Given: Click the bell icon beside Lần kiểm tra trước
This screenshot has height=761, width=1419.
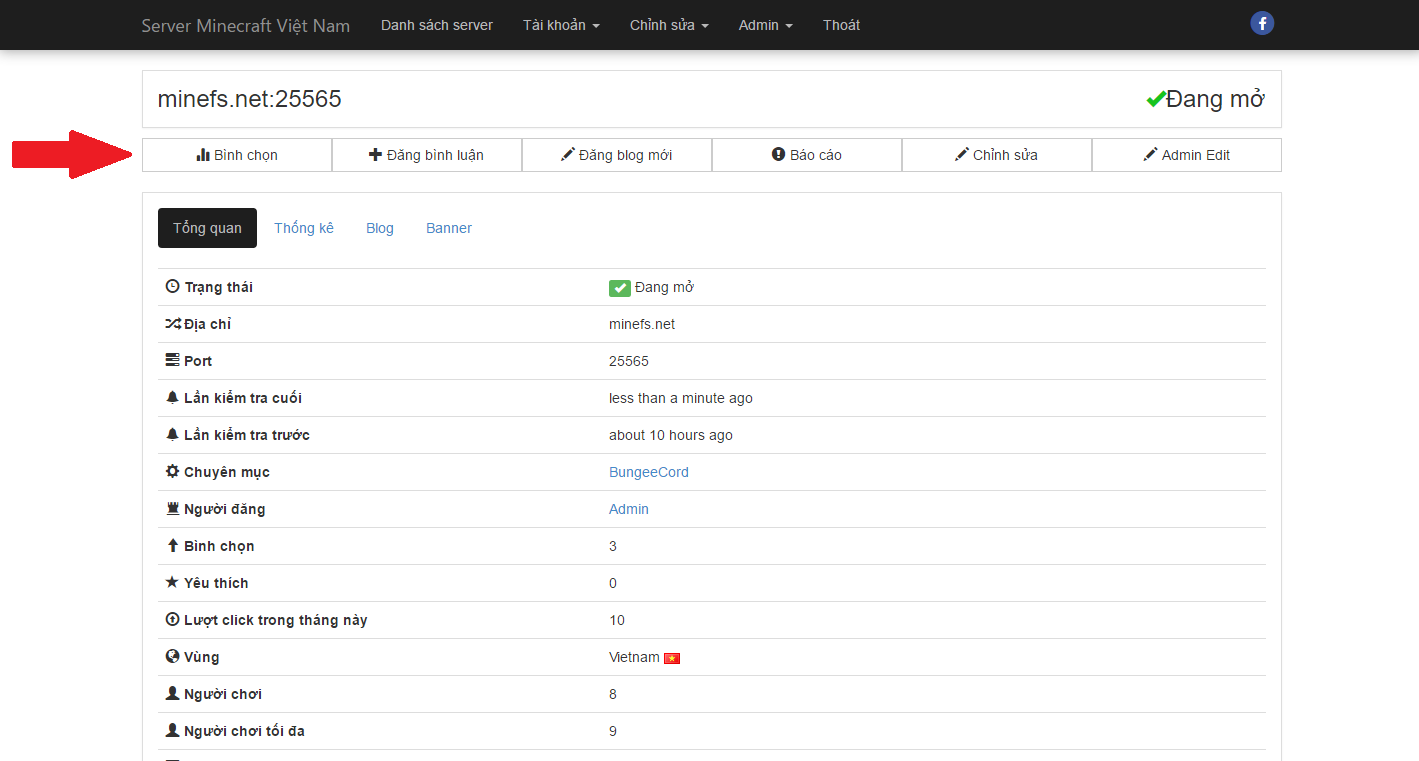Looking at the screenshot, I should pos(172,435).
